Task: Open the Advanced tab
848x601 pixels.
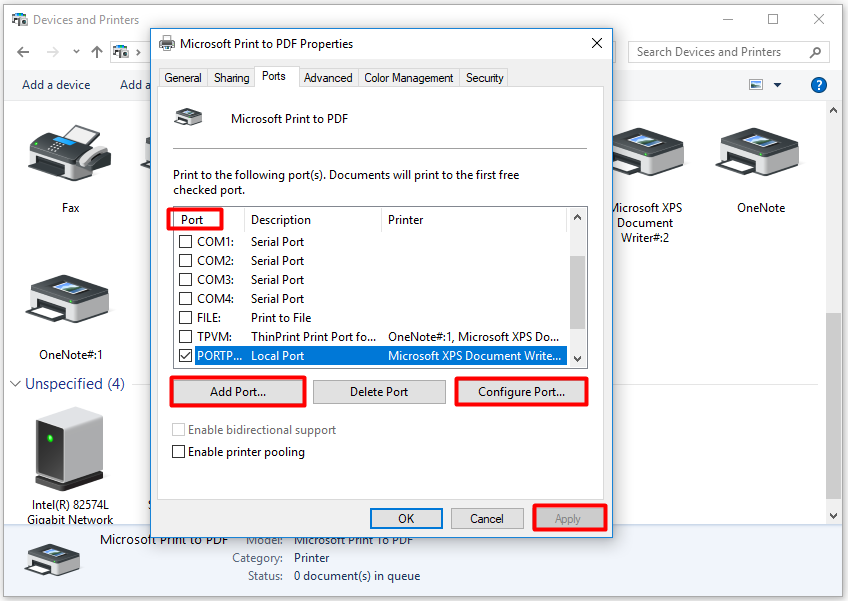Action: (328, 78)
